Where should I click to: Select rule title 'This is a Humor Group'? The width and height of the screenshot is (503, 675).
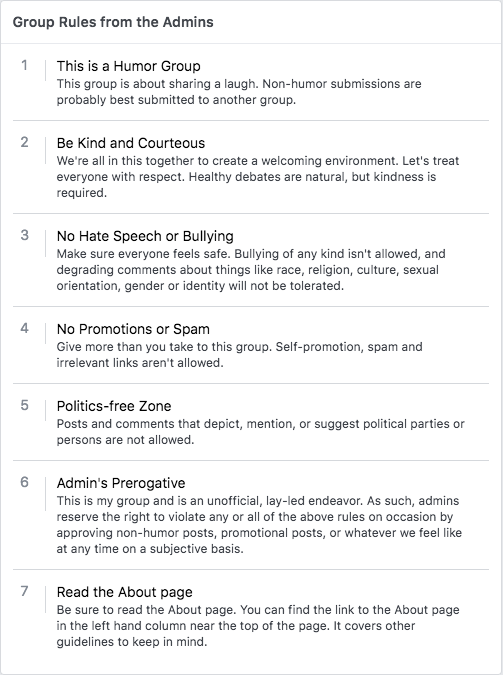pos(128,66)
